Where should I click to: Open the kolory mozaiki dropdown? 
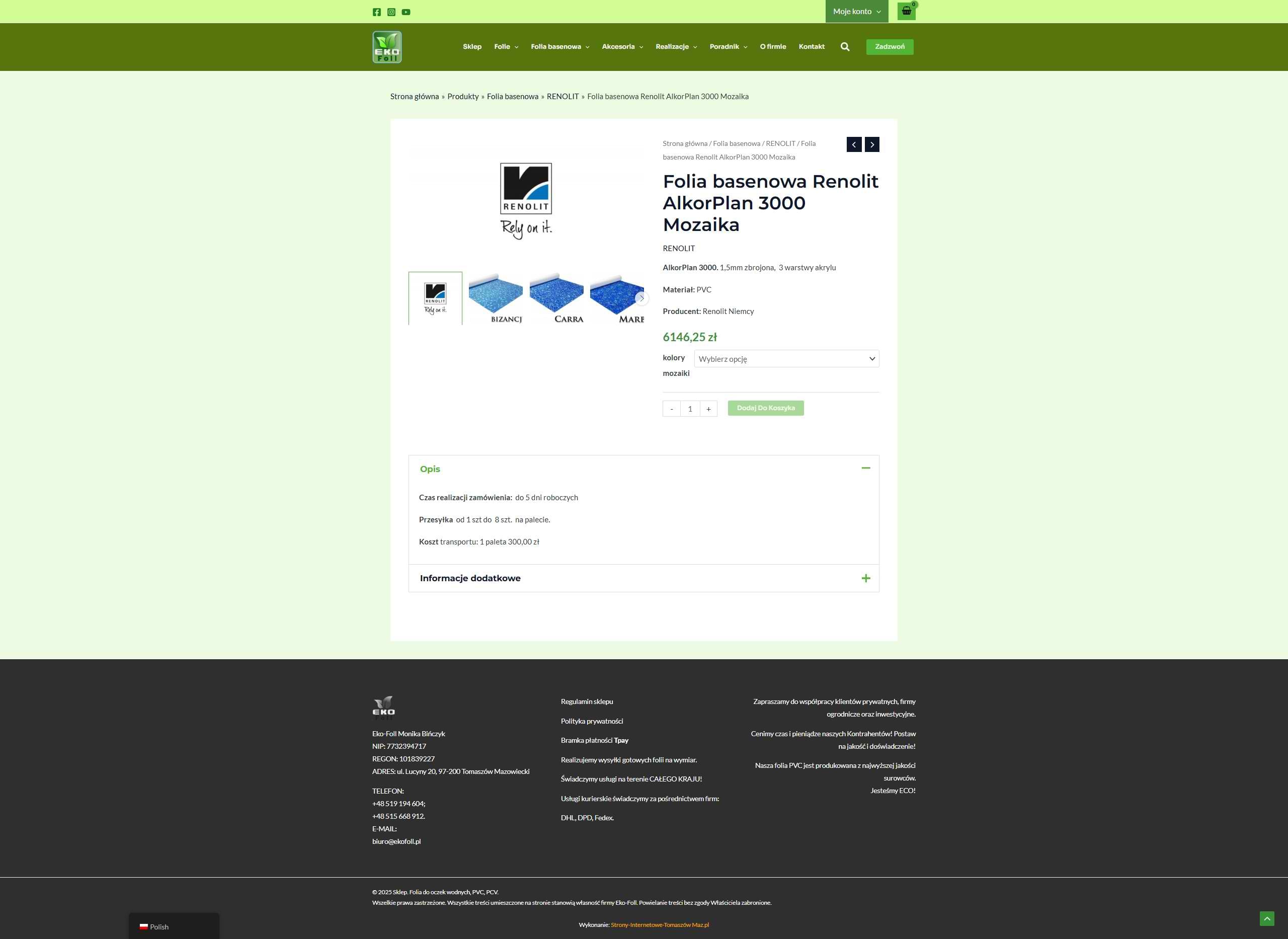click(786, 359)
